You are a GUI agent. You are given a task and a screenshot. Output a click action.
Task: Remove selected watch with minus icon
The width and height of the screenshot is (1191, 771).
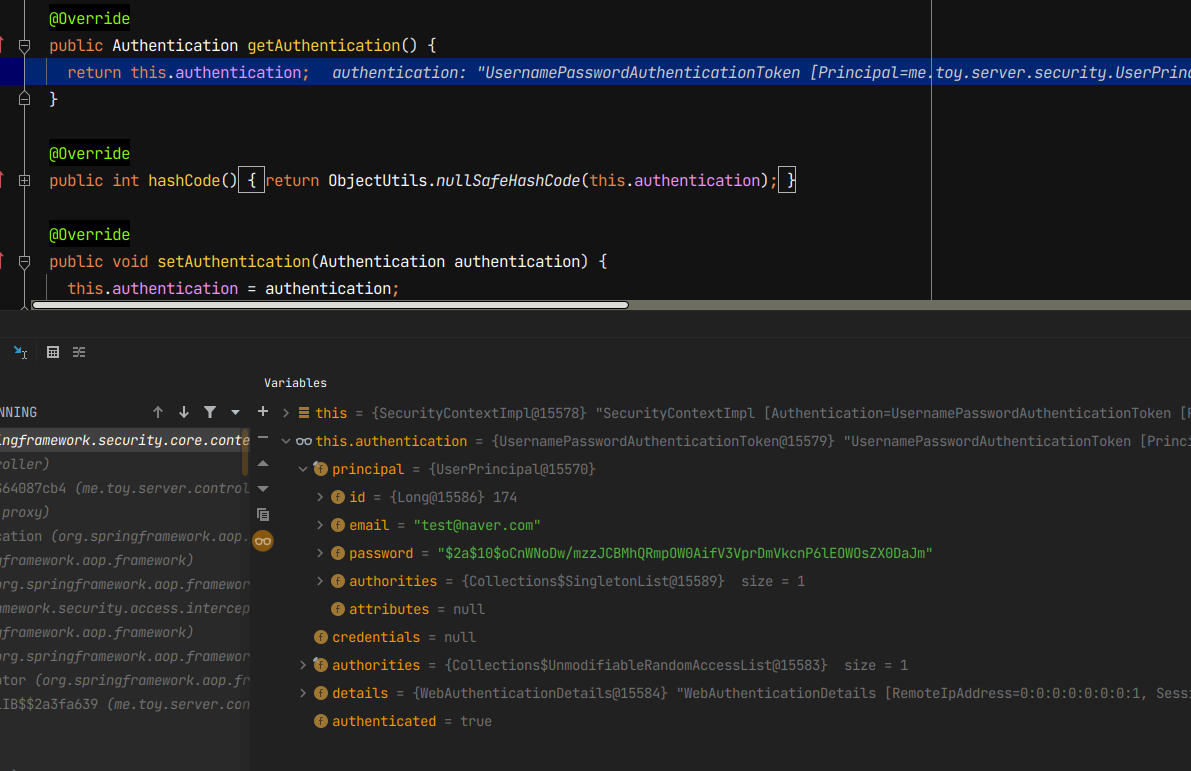coord(263,438)
